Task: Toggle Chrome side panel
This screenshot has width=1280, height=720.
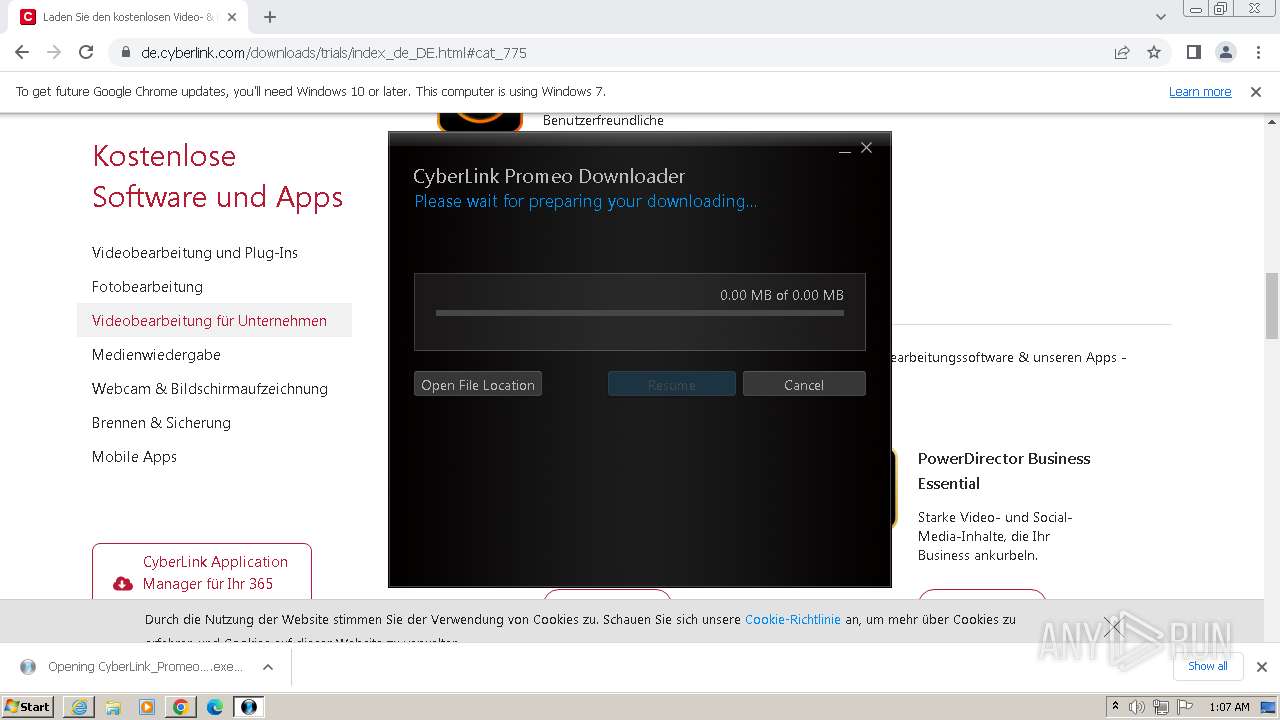Action: [1194, 52]
